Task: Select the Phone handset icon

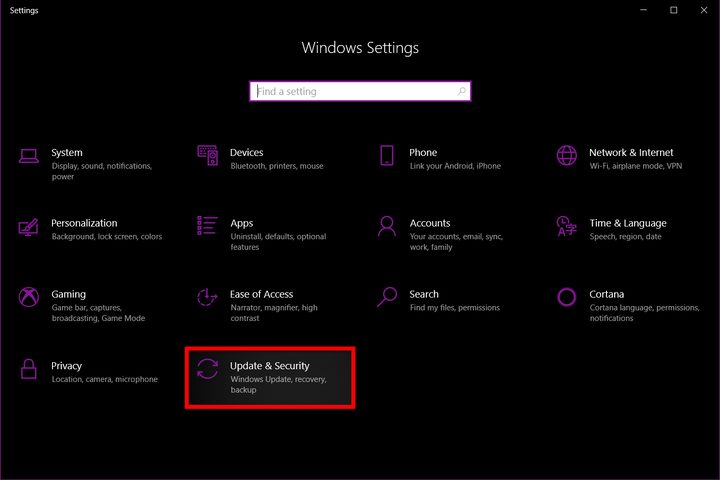Action: 387,155
